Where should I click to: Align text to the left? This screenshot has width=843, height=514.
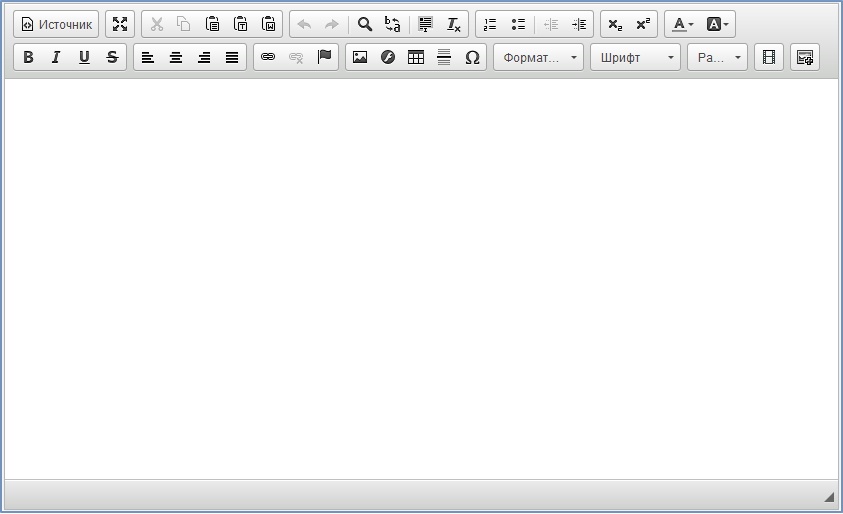(148, 57)
